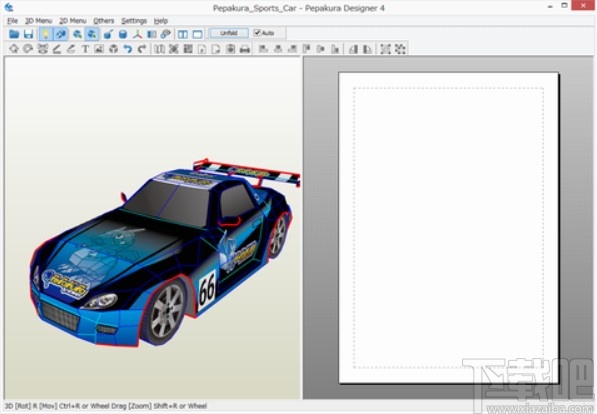Open the Settings menu
Viewport: 597px width, 414px height.
(x=134, y=21)
